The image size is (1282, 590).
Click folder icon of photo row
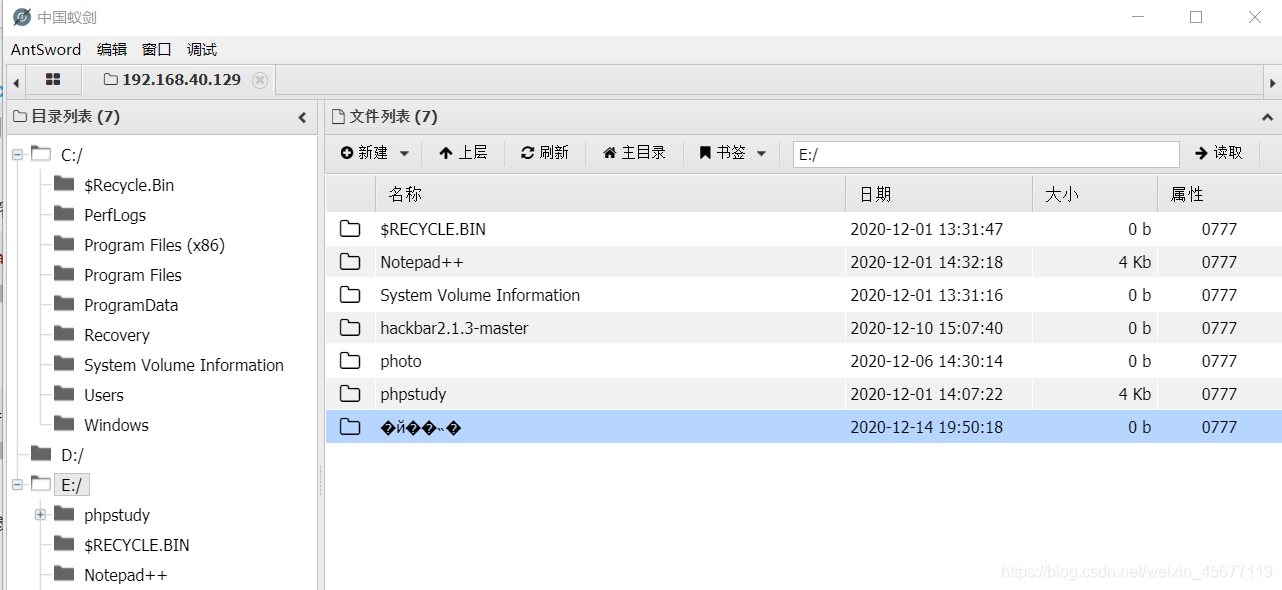pyautogui.click(x=350, y=361)
